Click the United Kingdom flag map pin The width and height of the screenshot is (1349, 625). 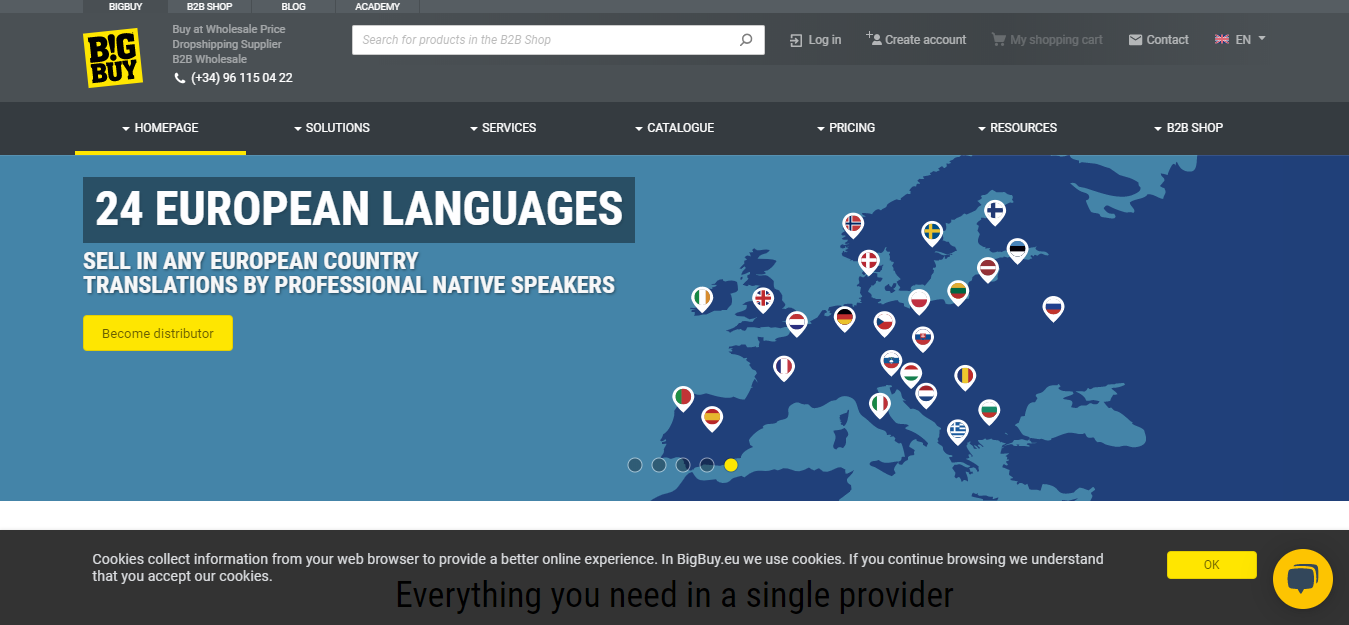pos(763,298)
